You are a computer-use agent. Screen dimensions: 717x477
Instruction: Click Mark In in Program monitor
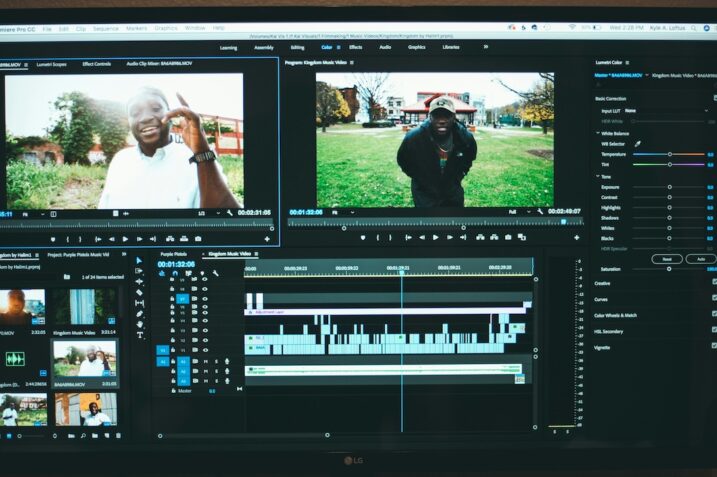pos(378,237)
